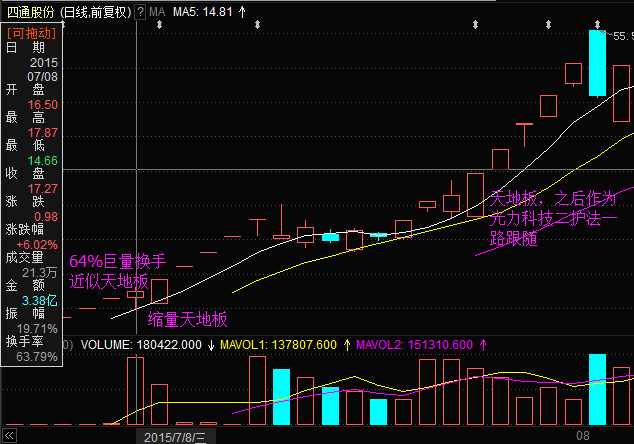Screen dimensions: 634x444
Task: Click the opening price 16.50
Action: click(x=43, y=105)
